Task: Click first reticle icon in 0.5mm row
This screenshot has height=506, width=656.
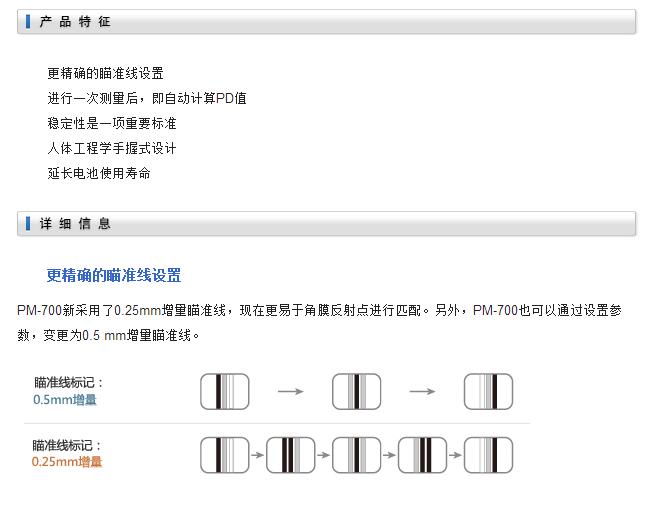Action: 224,391
